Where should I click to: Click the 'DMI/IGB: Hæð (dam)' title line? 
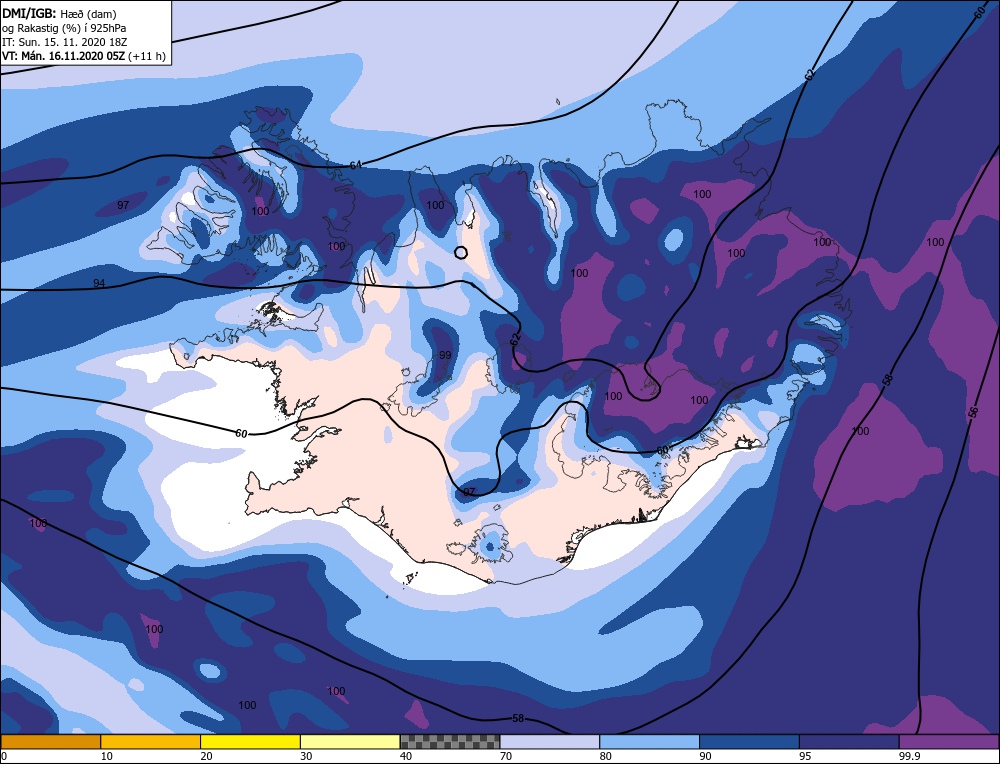tap(59, 13)
